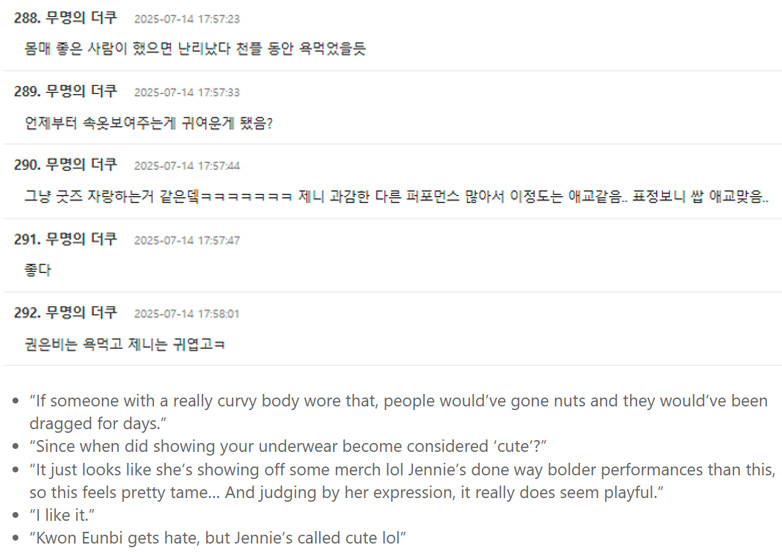This screenshot has height=552, width=782.
Task: Click the 17:58:01 timestamp on comment 292
Action: coord(186,314)
